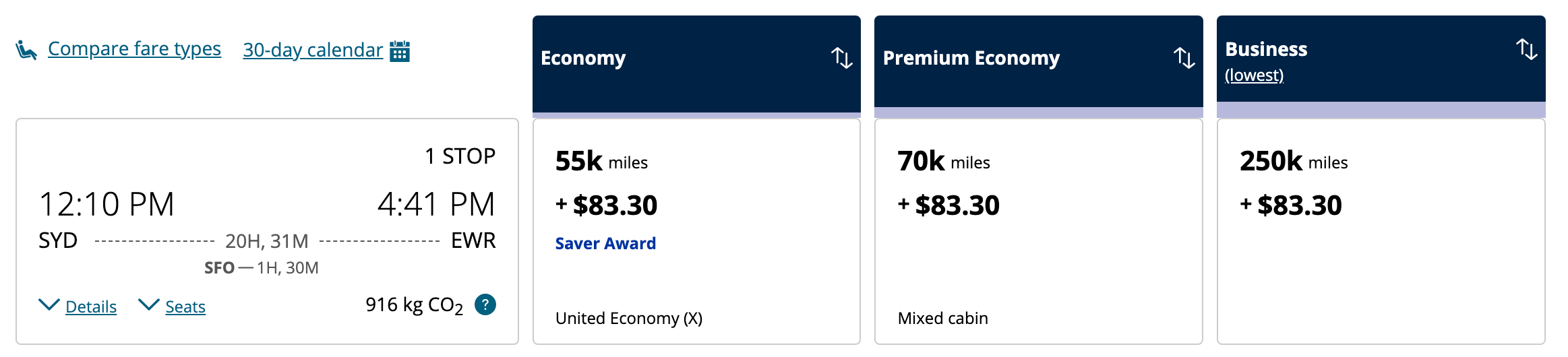Image resolution: width=1568 pixels, height=357 pixels.
Task: Click the calendar icon after 30-day calendar
Action: click(400, 51)
